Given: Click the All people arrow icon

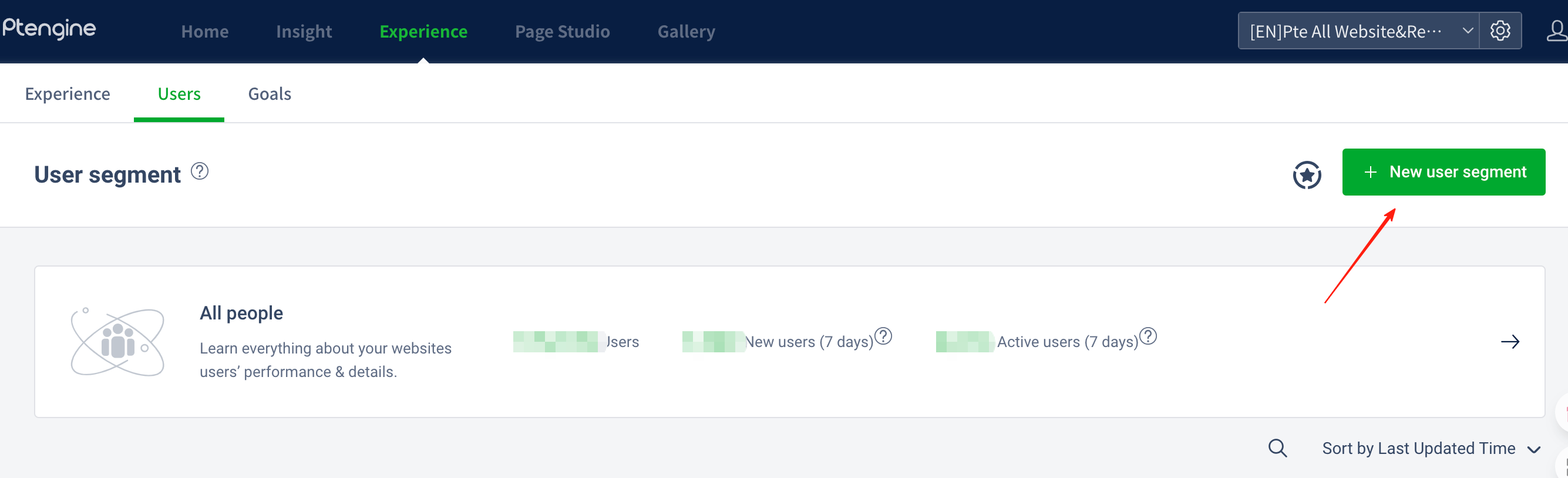Looking at the screenshot, I should tap(1510, 342).
